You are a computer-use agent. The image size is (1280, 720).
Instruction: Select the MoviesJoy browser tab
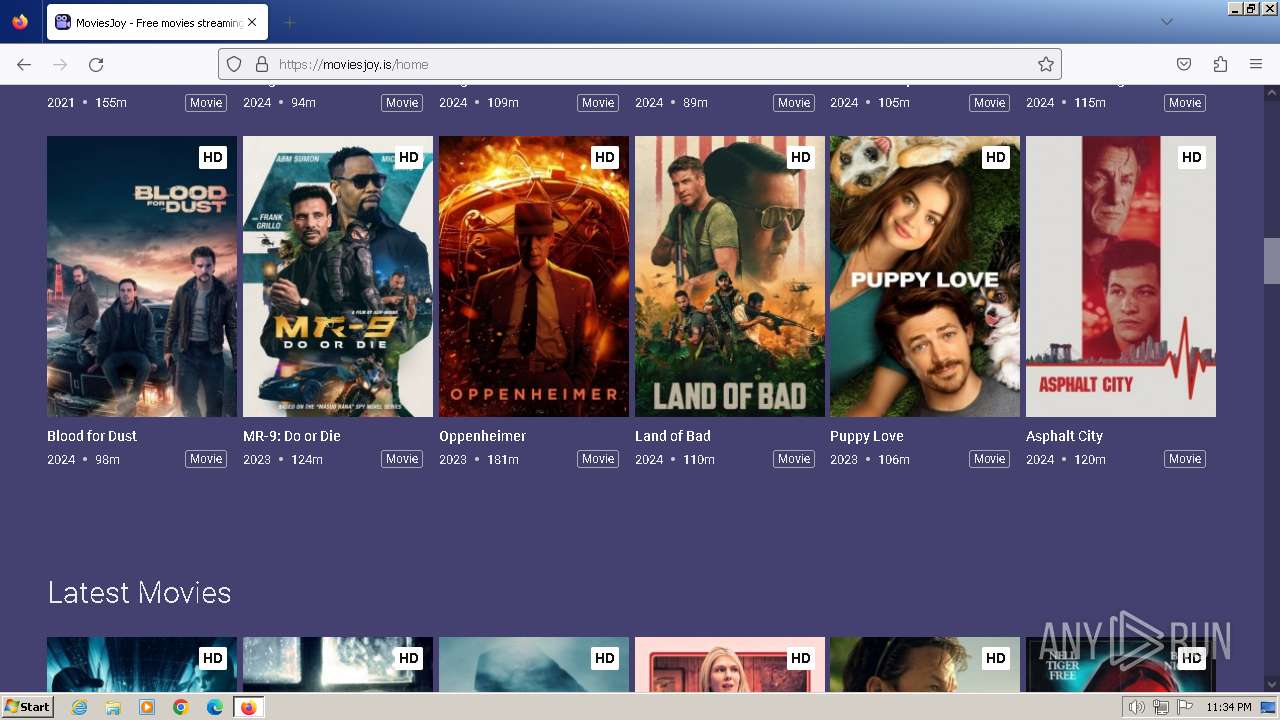(156, 22)
